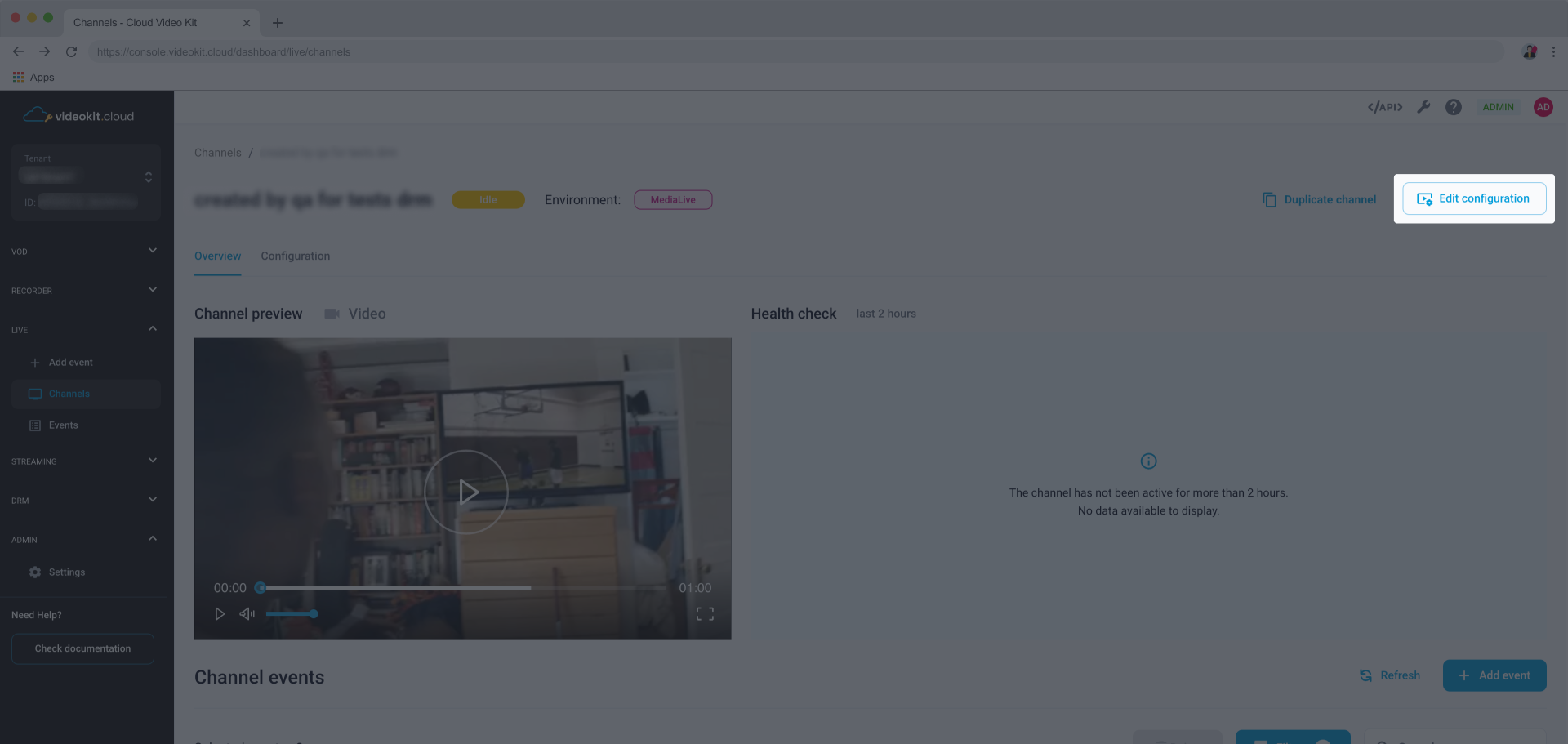Click the Idle status badge
Screen dimensions: 1568x744
(488, 199)
